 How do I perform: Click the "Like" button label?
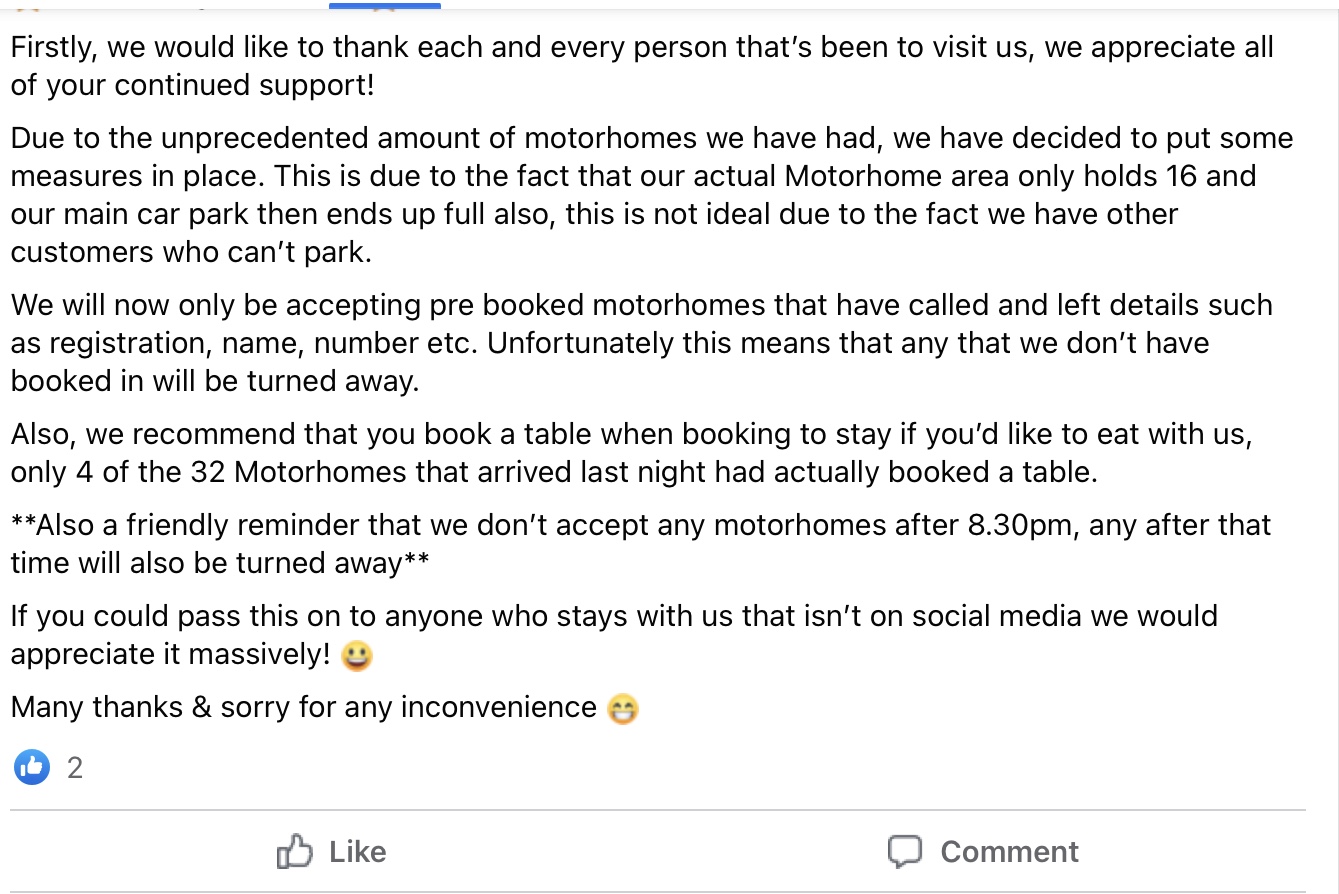(x=357, y=852)
